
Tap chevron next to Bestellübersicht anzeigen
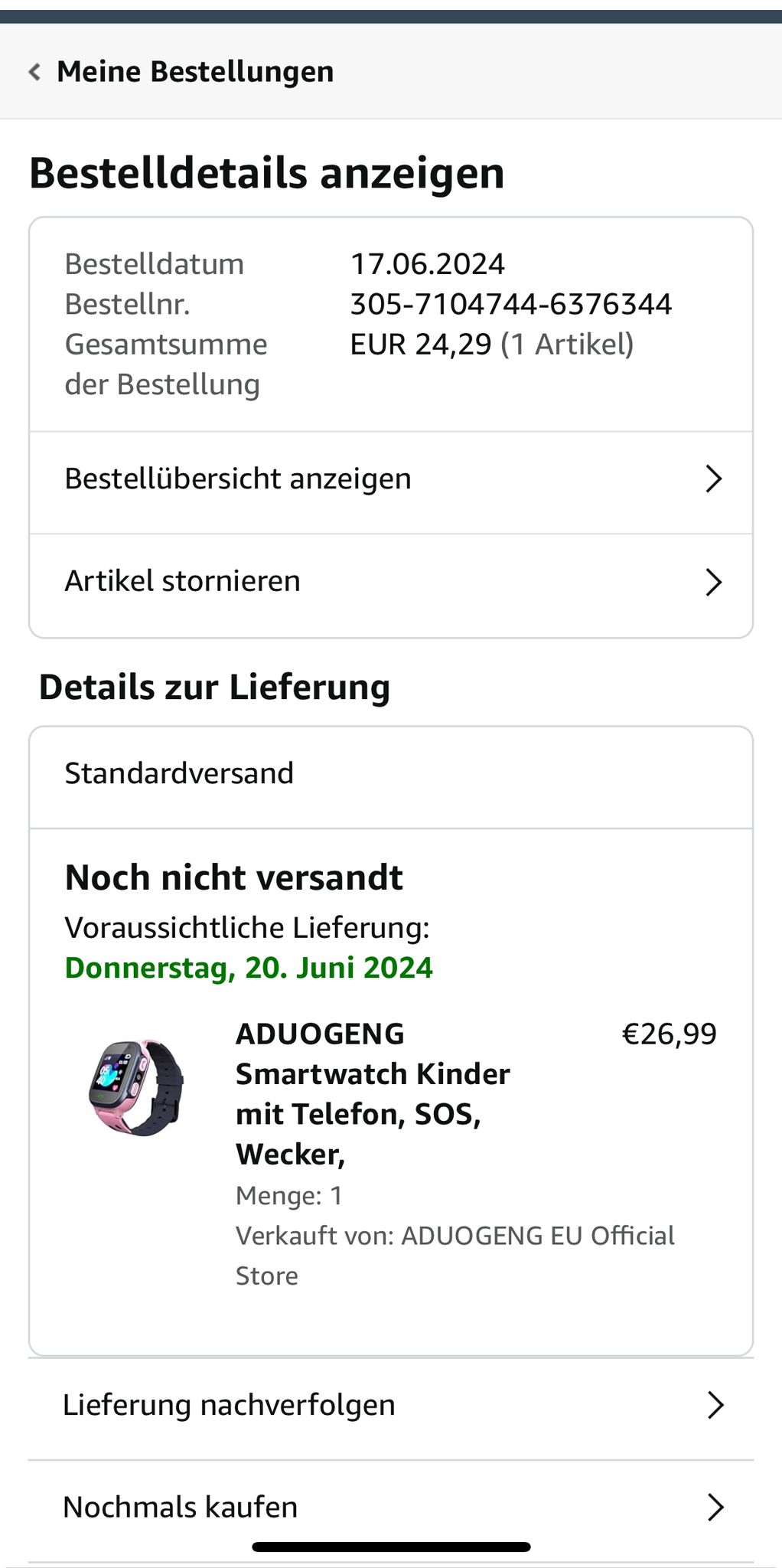click(x=713, y=479)
